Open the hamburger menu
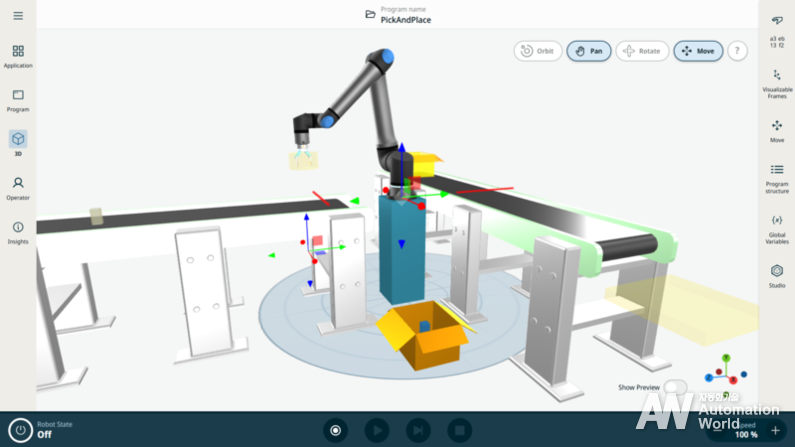Screen dimensions: 795x447 pos(18,16)
